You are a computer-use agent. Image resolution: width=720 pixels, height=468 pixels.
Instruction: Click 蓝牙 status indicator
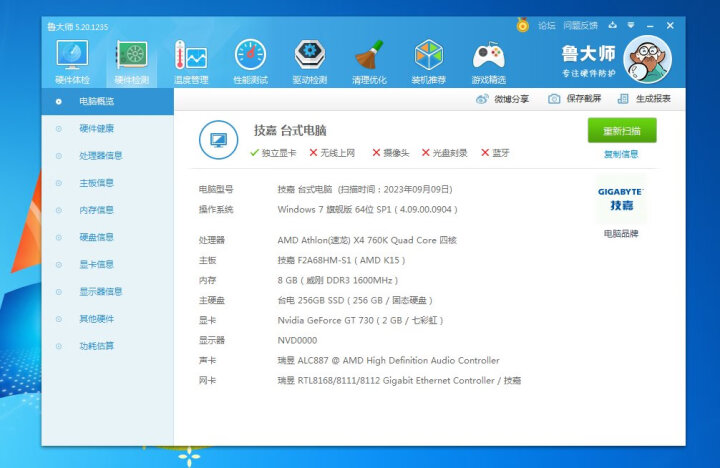click(x=495, y=153)
